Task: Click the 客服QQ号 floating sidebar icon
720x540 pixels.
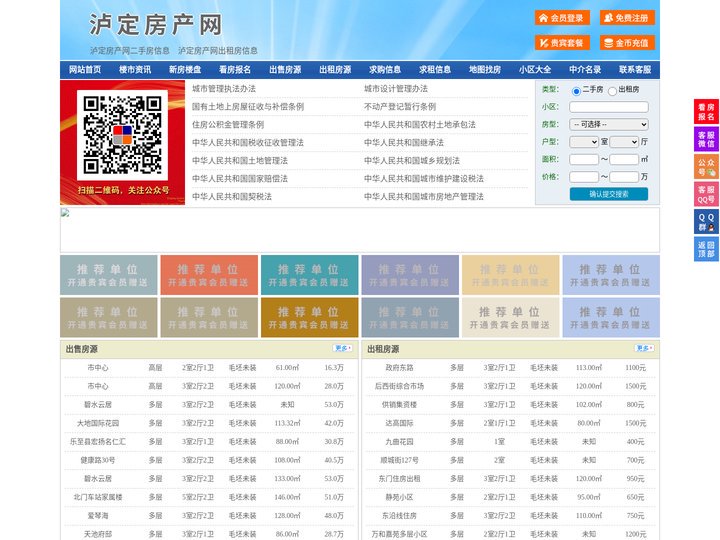Action: click(706, 194)
